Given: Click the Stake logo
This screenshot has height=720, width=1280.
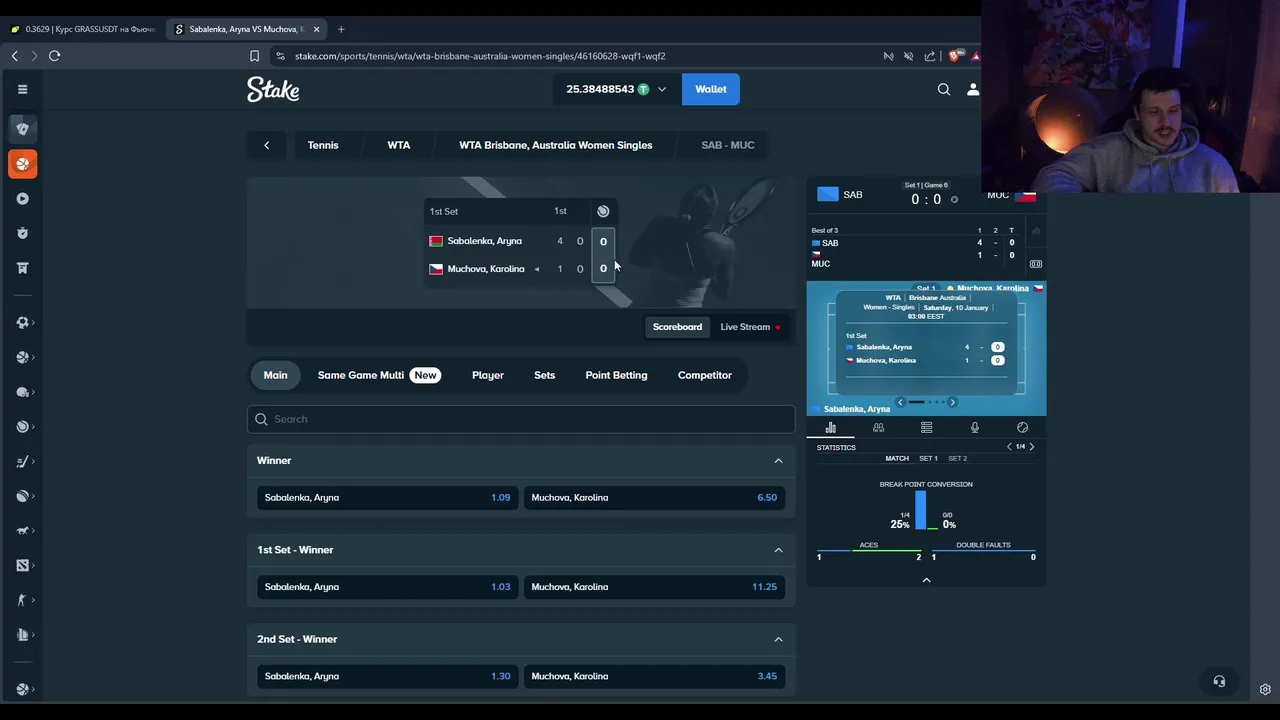Looking at the screenshot, I should 273,89.
